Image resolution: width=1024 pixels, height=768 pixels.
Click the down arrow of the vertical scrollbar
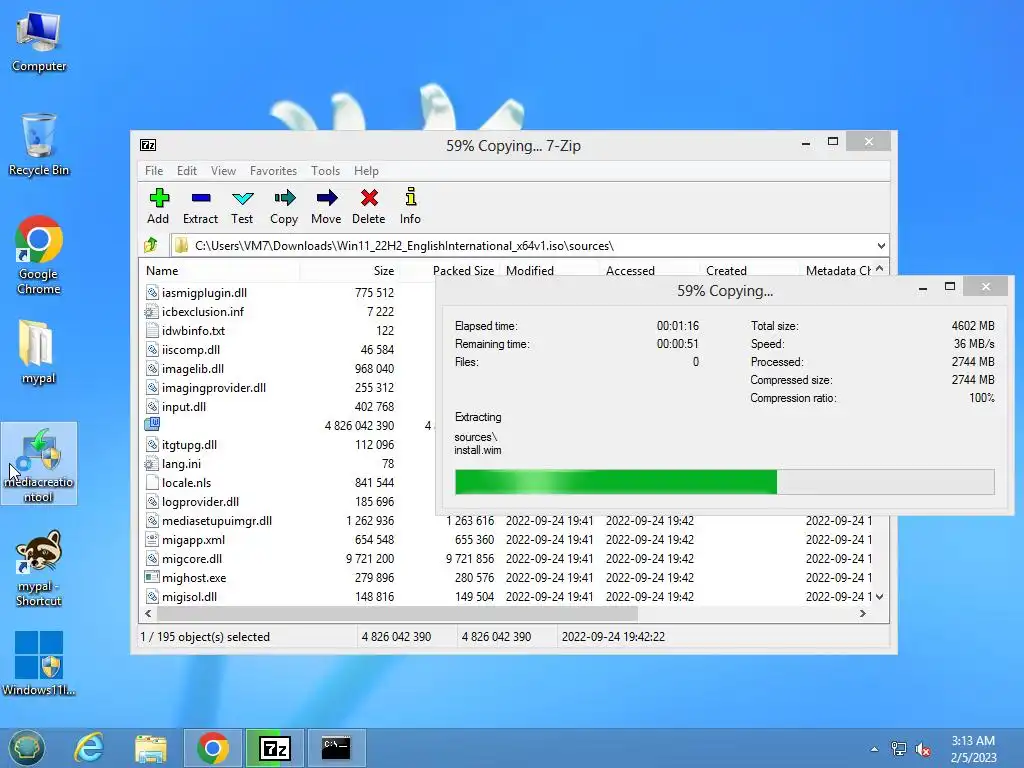[x=880, y=596]
